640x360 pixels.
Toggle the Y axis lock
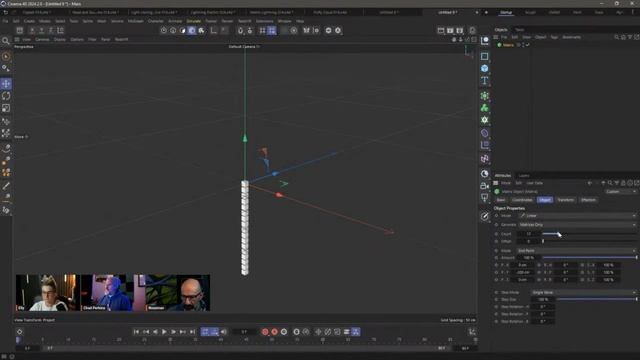click(41, 30)
